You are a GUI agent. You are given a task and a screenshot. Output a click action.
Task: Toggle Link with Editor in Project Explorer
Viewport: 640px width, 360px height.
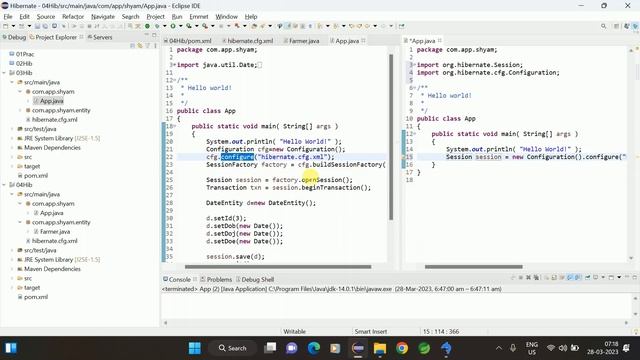coord(140,45)
